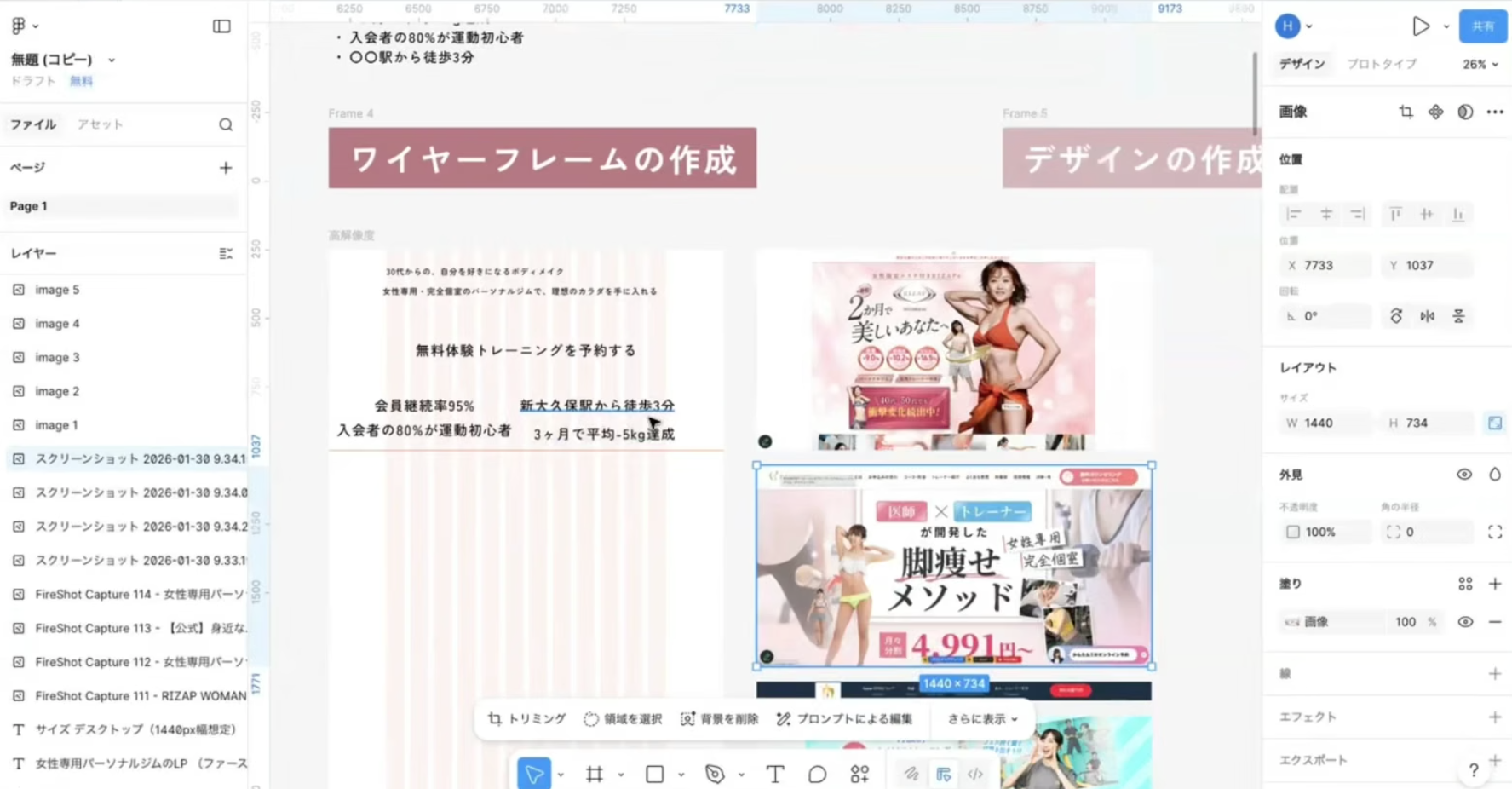Click the Present play icon
The width and height of the screenshot is (1512, 789).
pos(1420,26)
